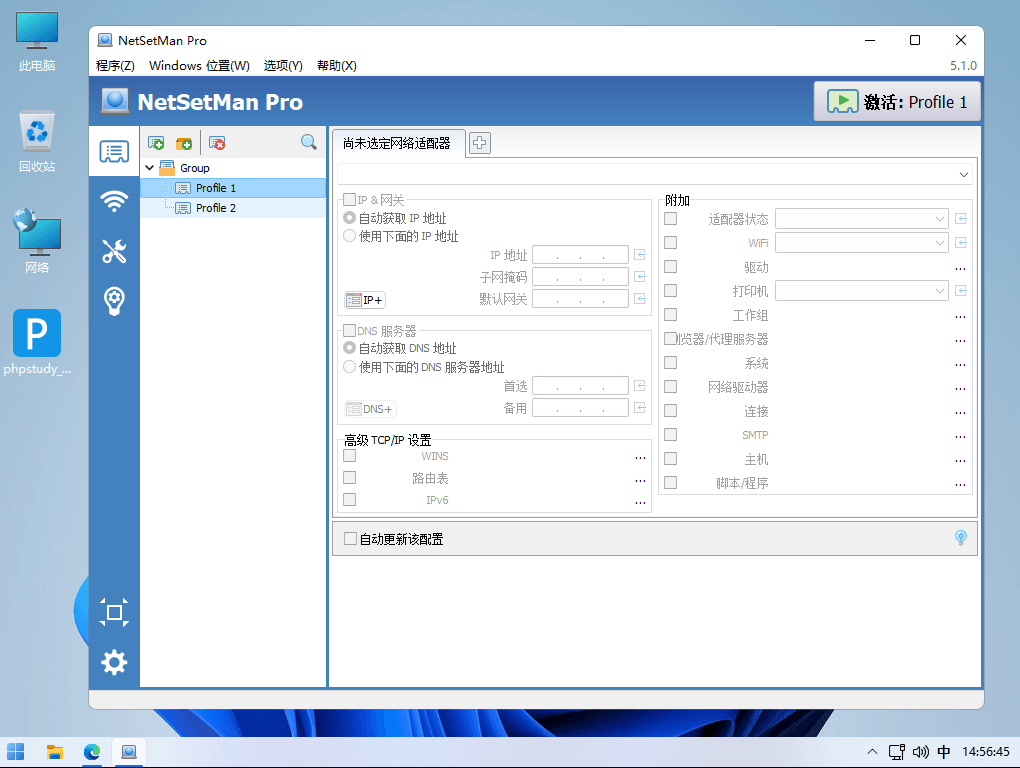Select 自动获取 IP 地址 radio
This screenshot has height=768, width=1020.
click(x=349, y=218)
